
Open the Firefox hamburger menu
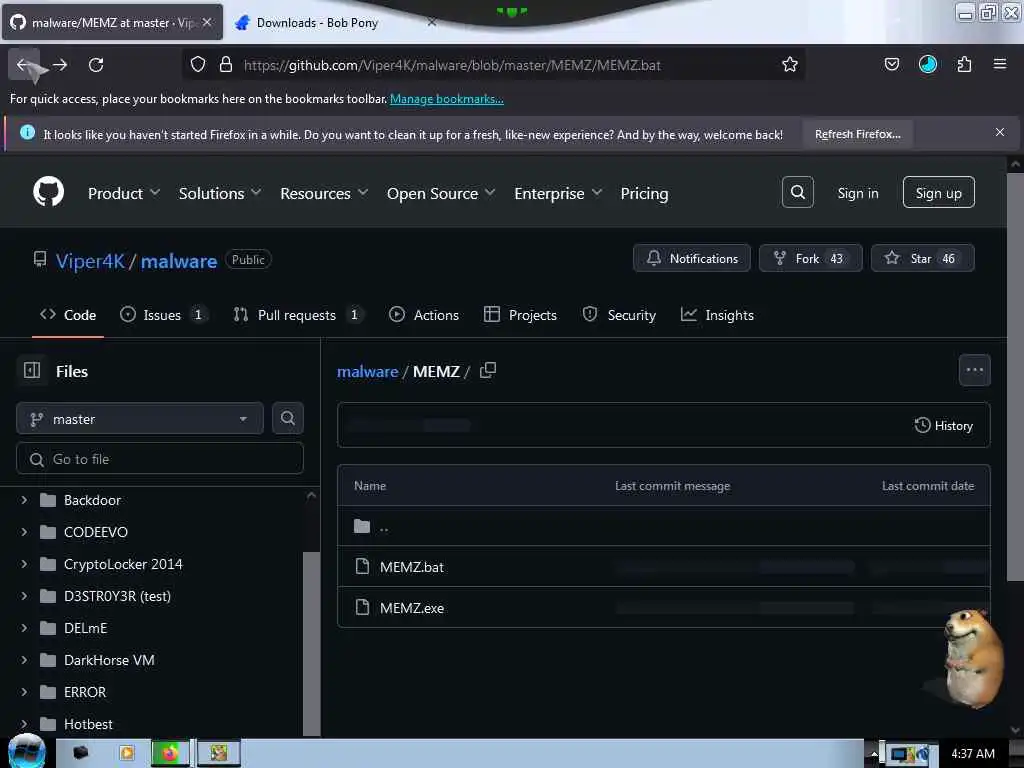coord(1000,65)
